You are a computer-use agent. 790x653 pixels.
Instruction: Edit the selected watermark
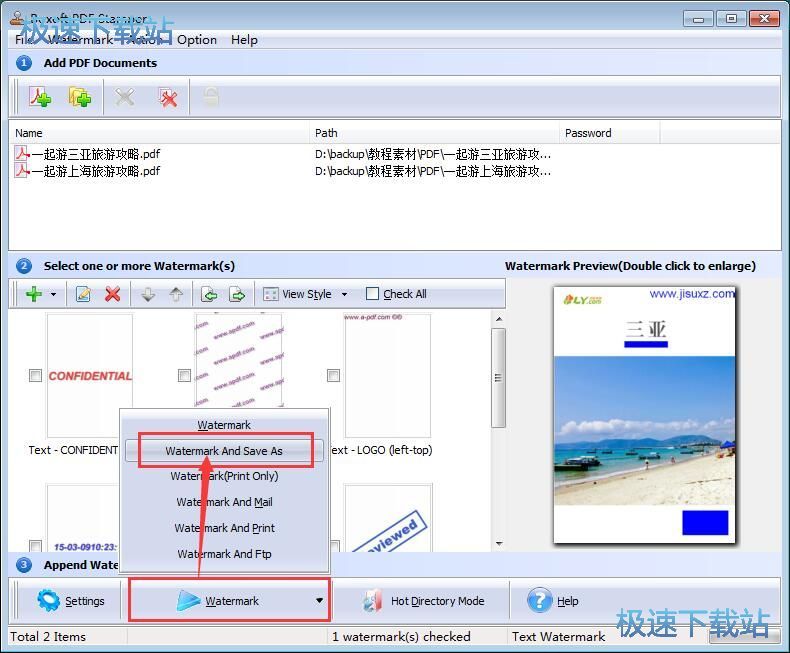[83, 294]
